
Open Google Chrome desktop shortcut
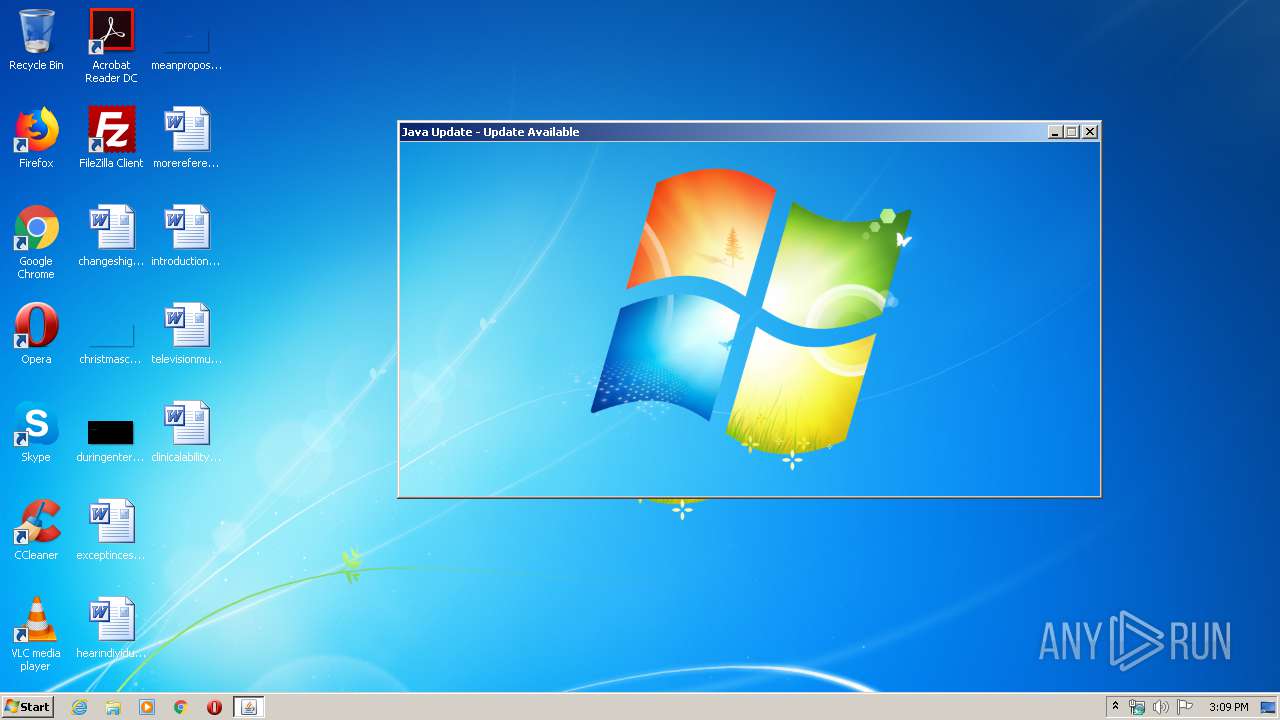pyautogui.click(x=36, y=242)
